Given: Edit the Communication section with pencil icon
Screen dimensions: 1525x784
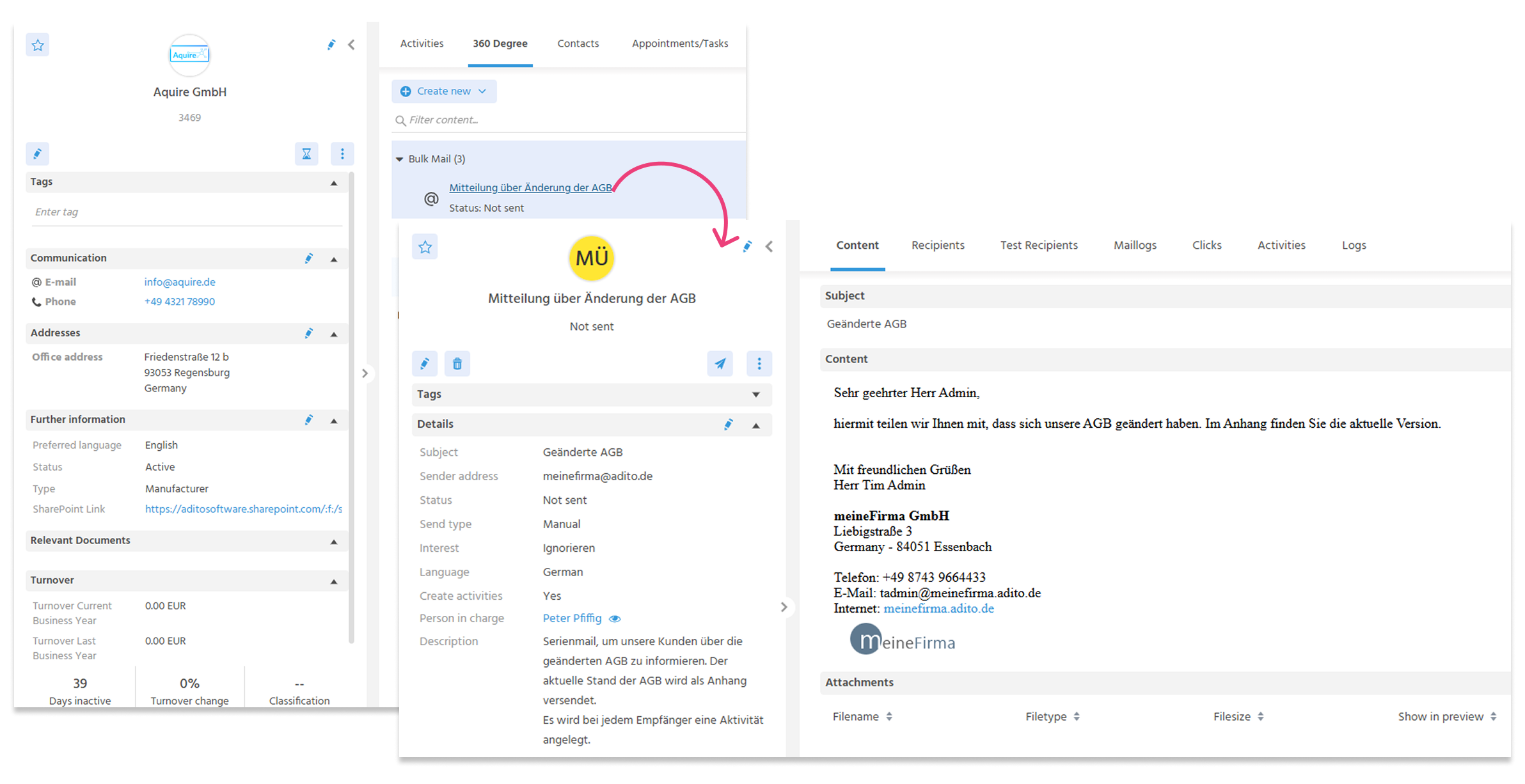Looking at the screenshot, I should (308, 258).
